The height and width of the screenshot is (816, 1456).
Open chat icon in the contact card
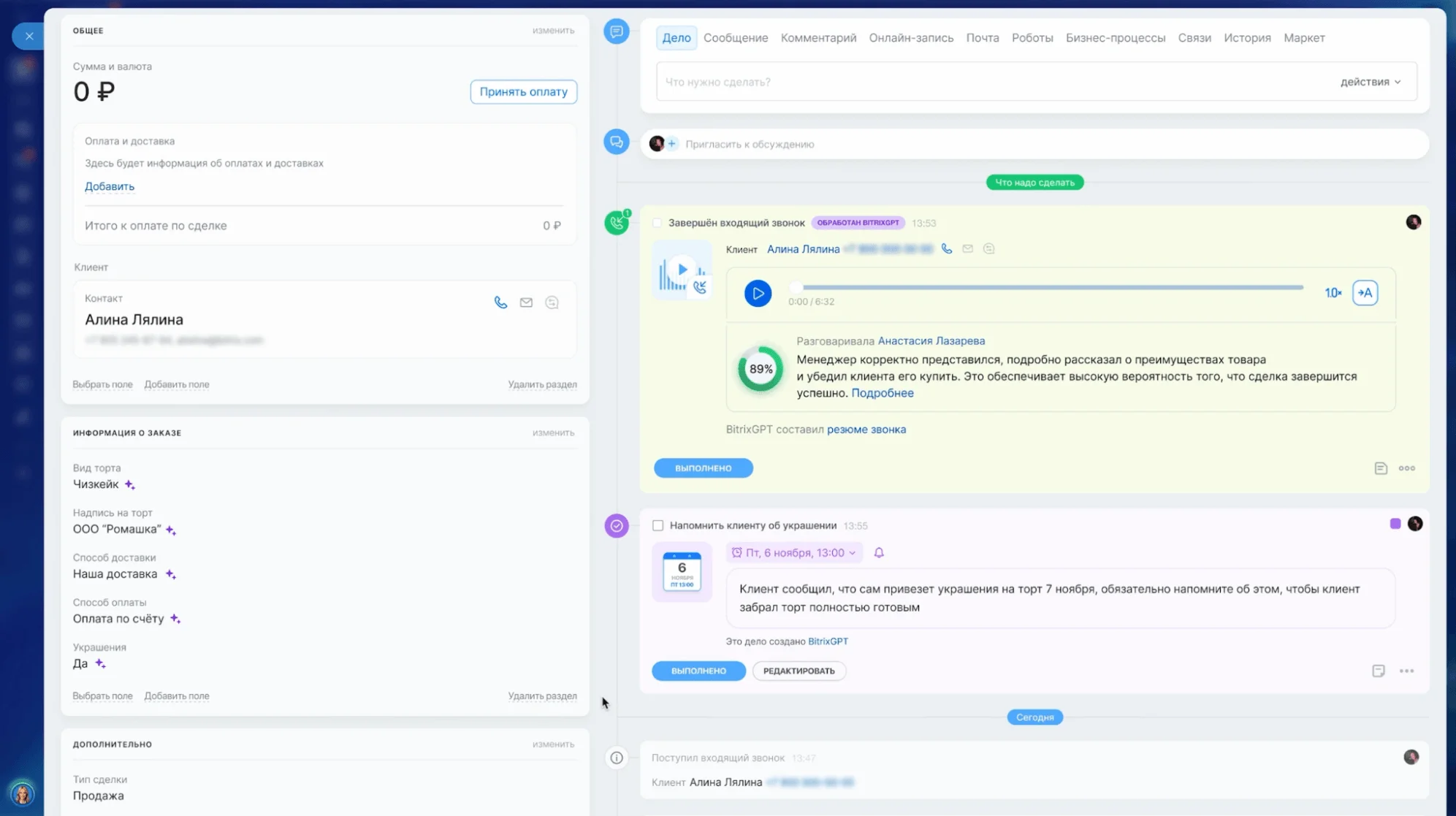552,302
